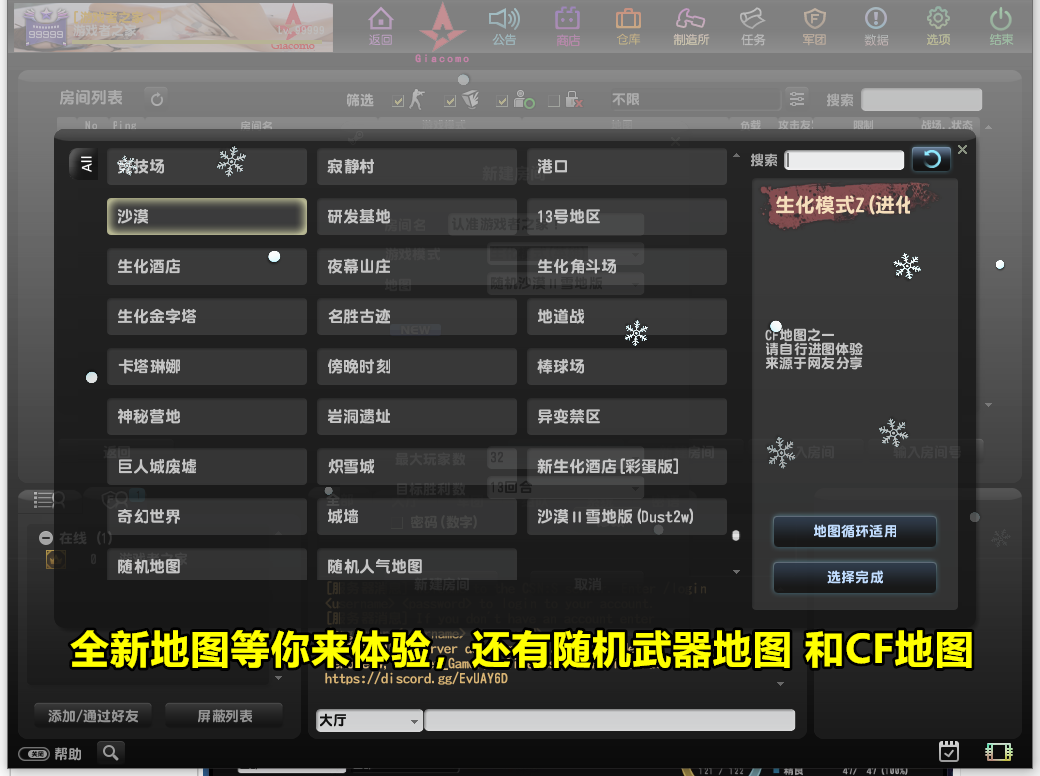1040x776 pixels.
Task: Choose the 神秘营地 map
Action: tap(207, 417)
